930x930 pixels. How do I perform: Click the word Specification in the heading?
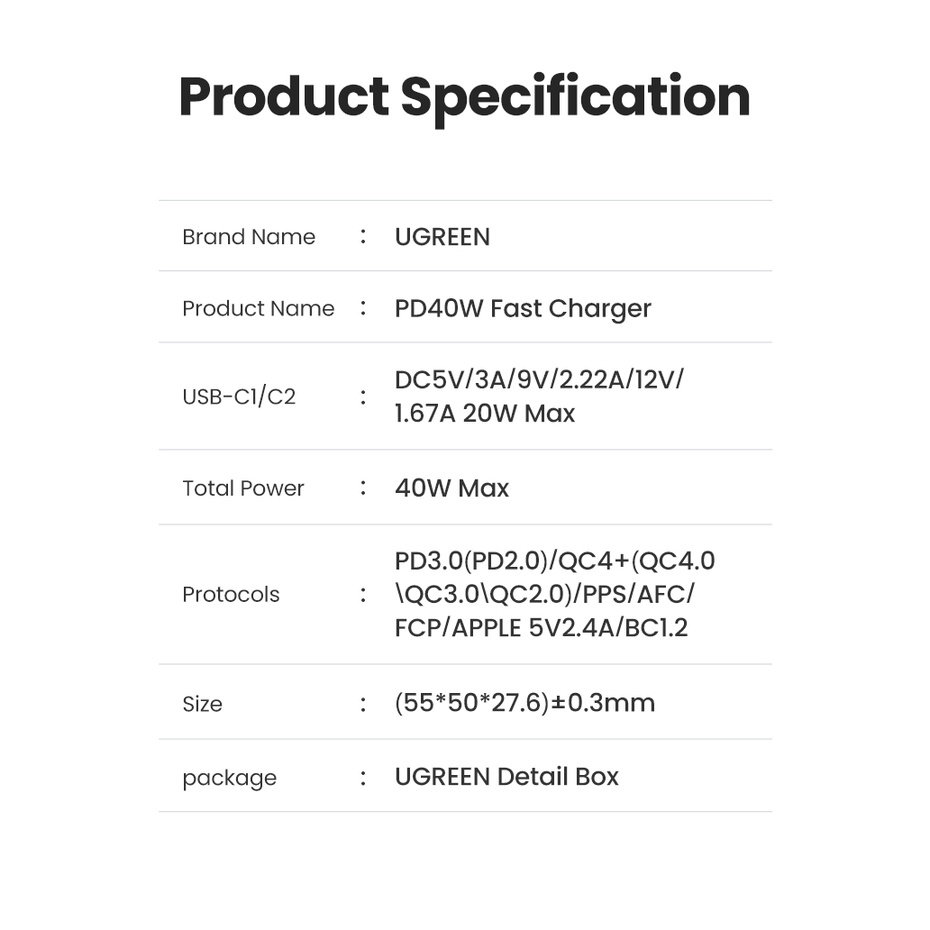click(575, 97)
